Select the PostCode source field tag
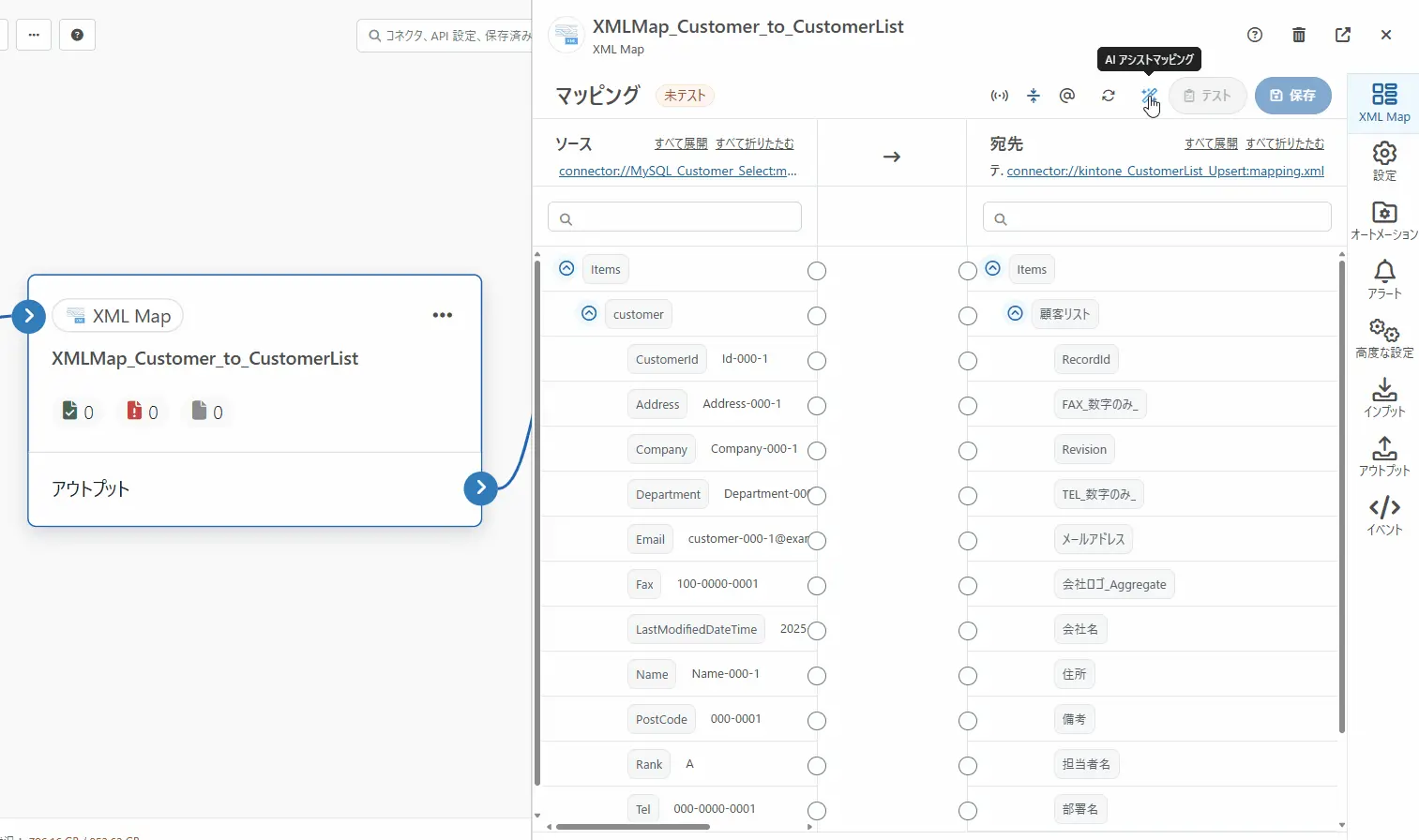 coord(661,719)
